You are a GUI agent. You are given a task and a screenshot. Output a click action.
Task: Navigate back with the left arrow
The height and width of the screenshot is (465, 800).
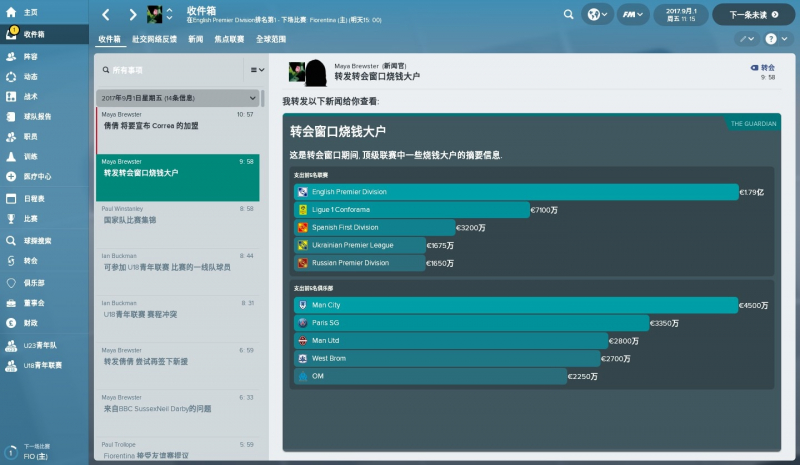click(106, 15)
